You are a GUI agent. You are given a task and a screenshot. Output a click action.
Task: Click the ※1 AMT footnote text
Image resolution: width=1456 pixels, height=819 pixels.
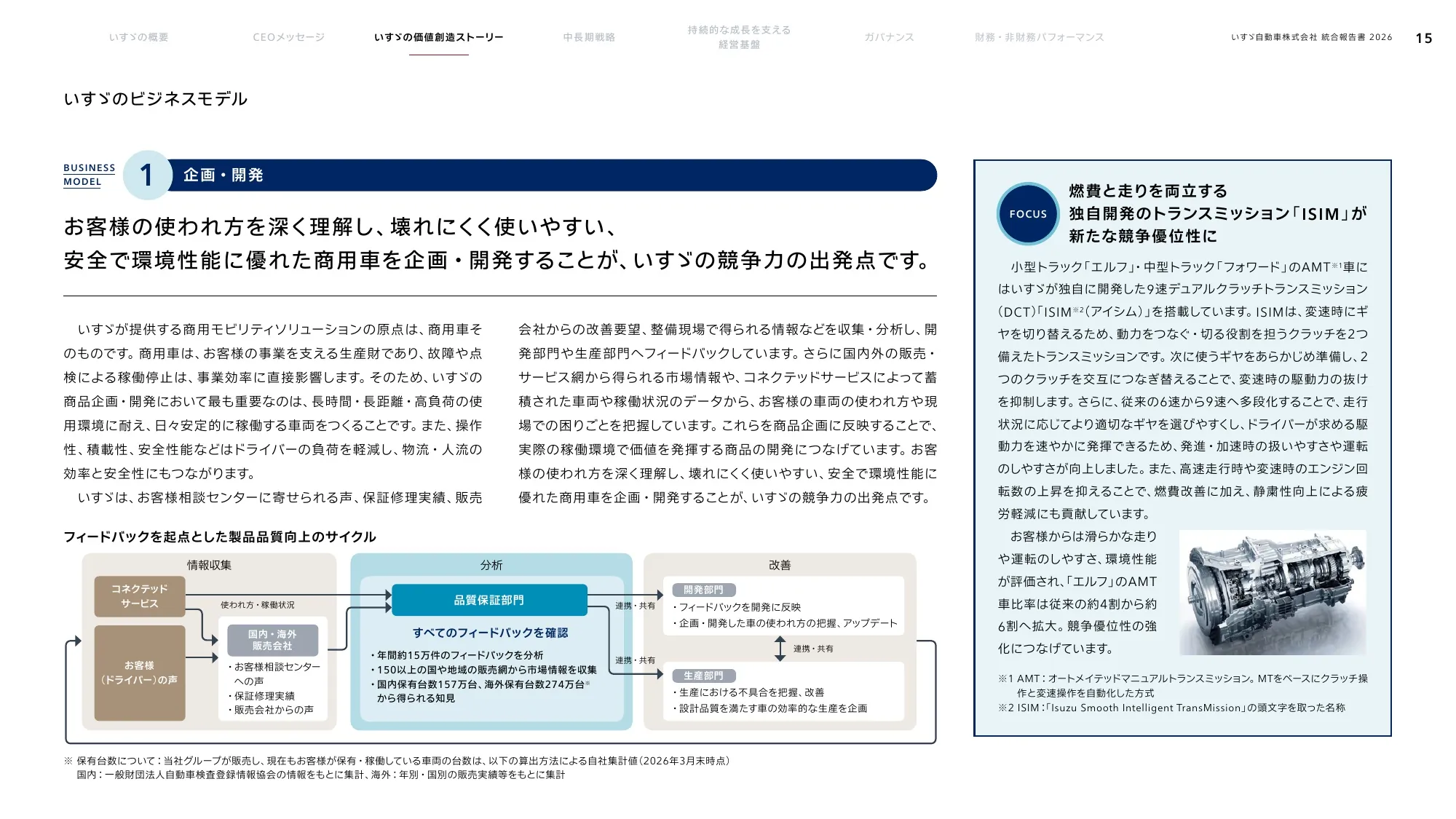click(x=1183, y=685)
